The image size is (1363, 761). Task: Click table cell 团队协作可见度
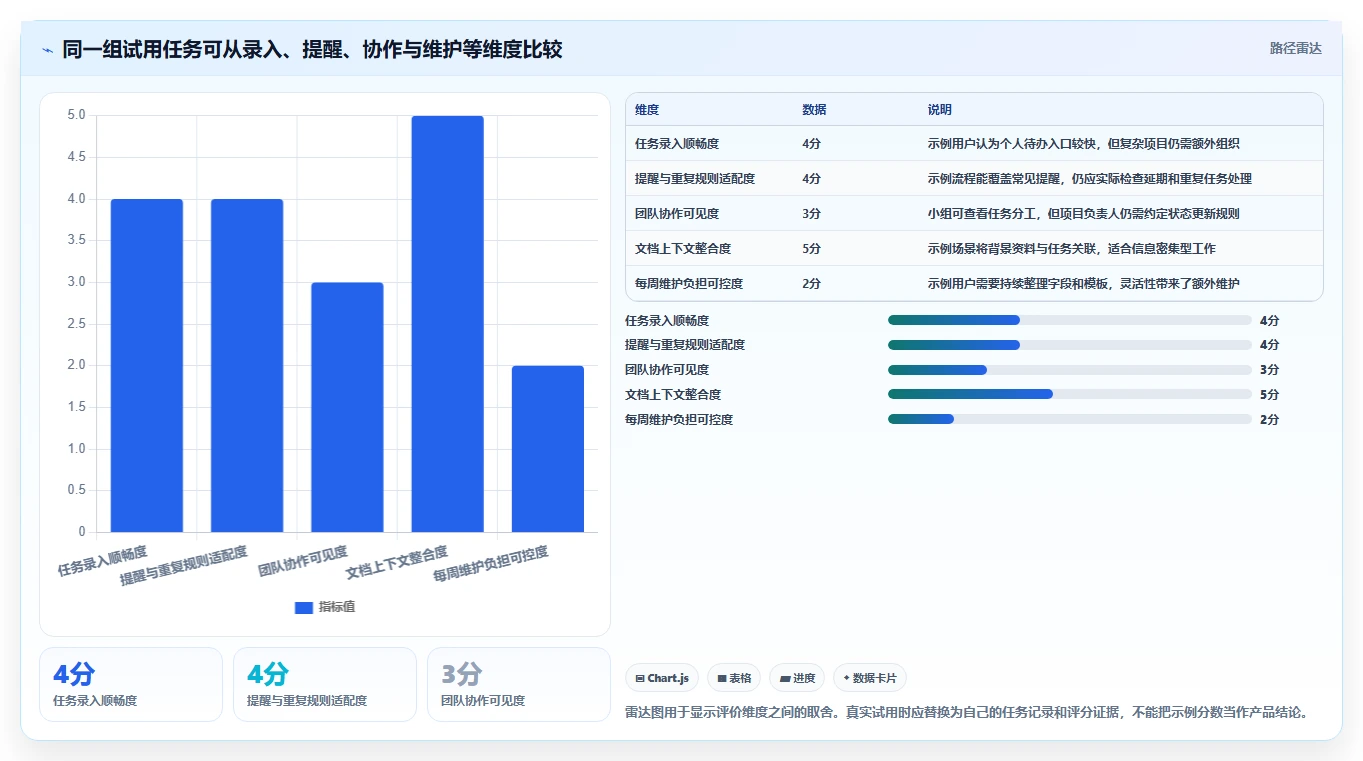(x=677, y=214)
